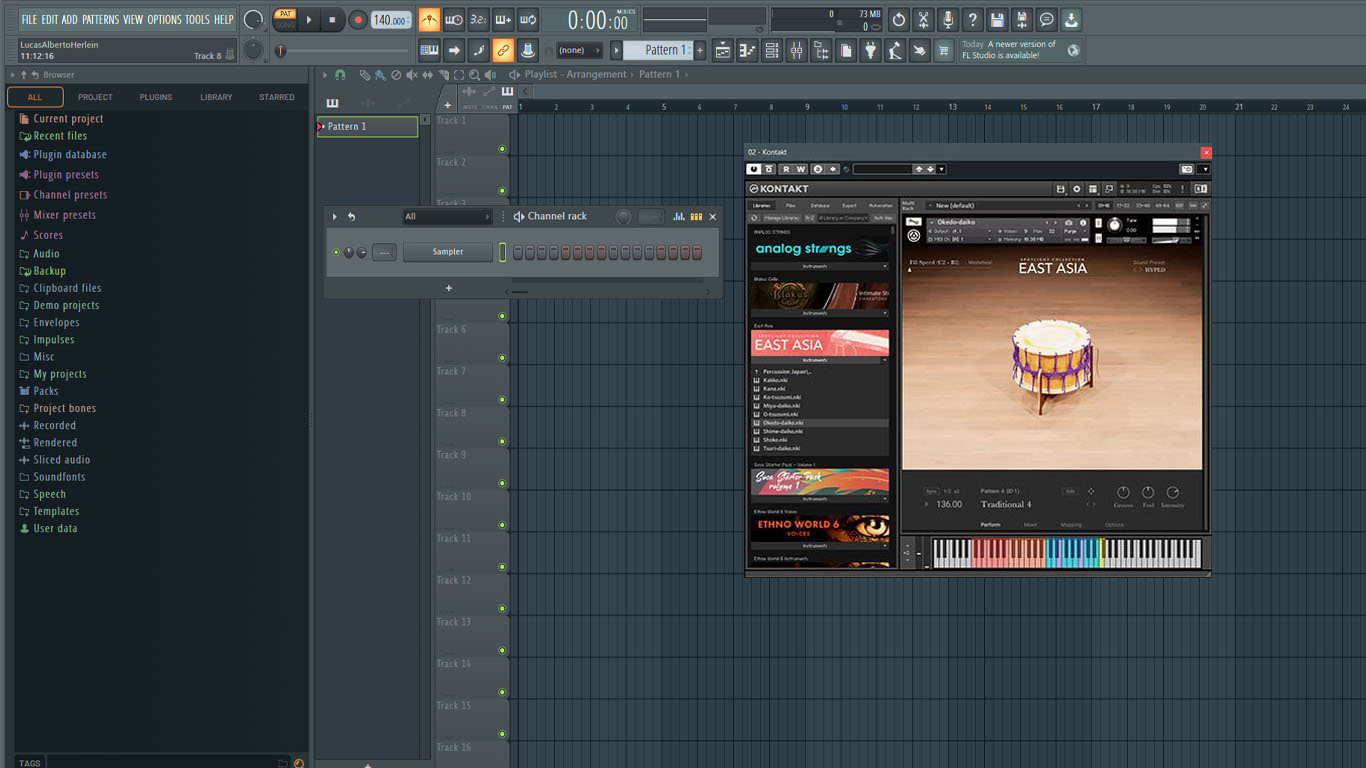Click the Download update arrow icon

coord(1071,20)
